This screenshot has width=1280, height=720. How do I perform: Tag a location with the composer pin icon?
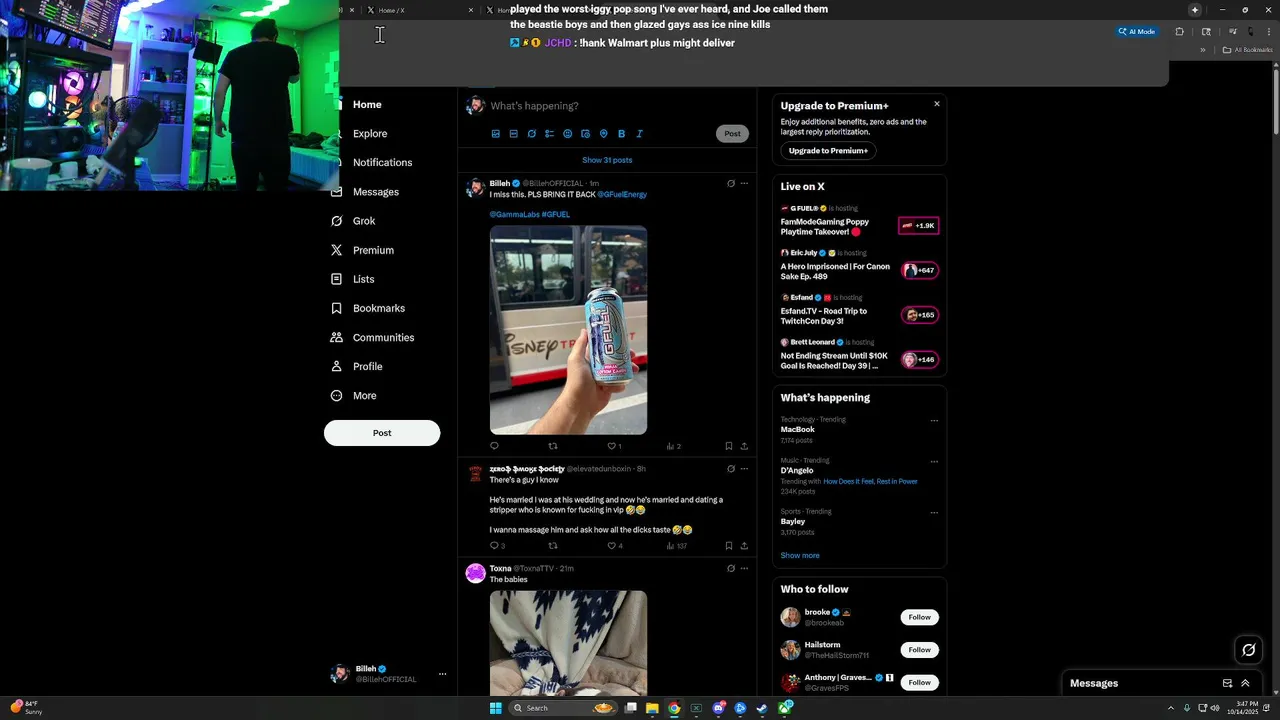[x=604, y=134]
